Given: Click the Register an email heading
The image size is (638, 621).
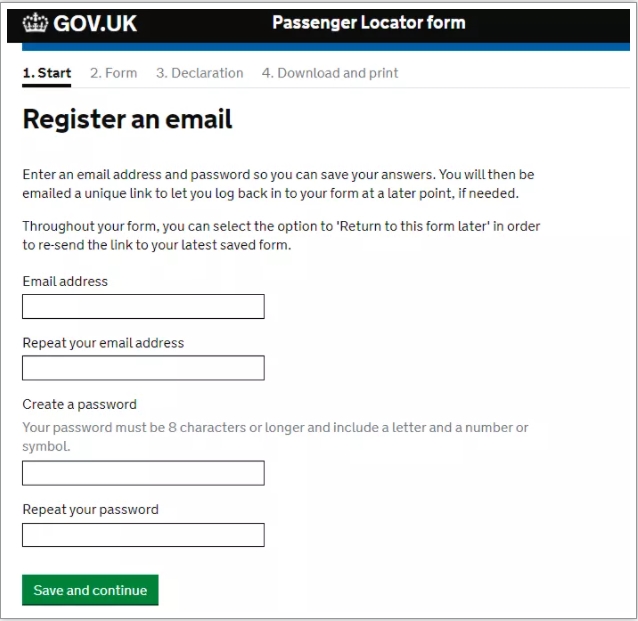Looking at the screenshot, I should pos(127,120).
